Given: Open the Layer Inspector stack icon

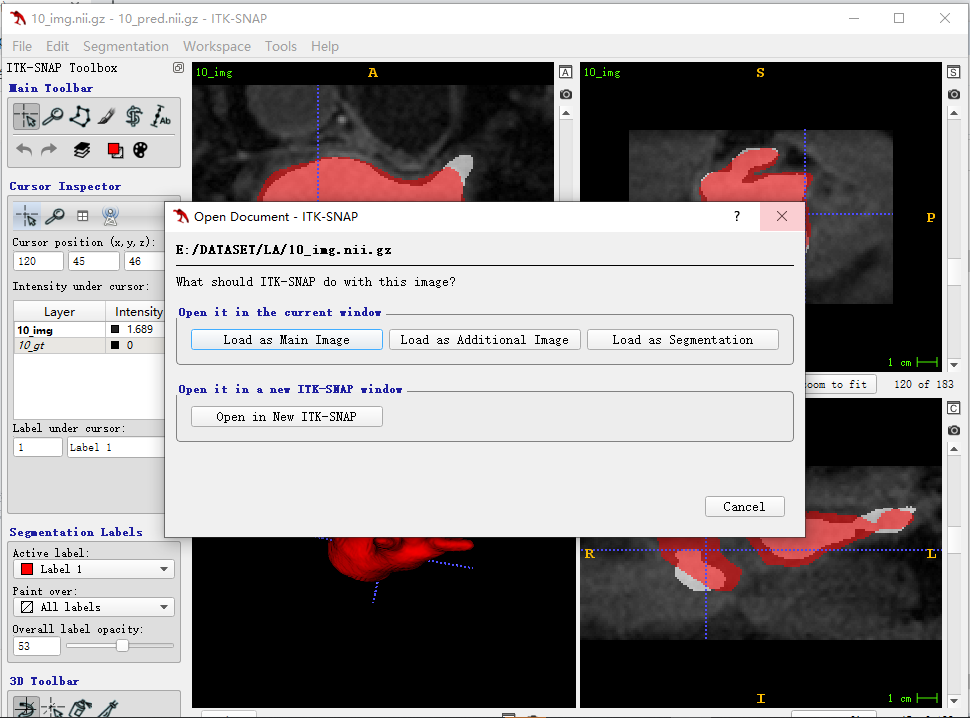Looking at the screenshot, I should pyautogui.click(x=82, y=150).
